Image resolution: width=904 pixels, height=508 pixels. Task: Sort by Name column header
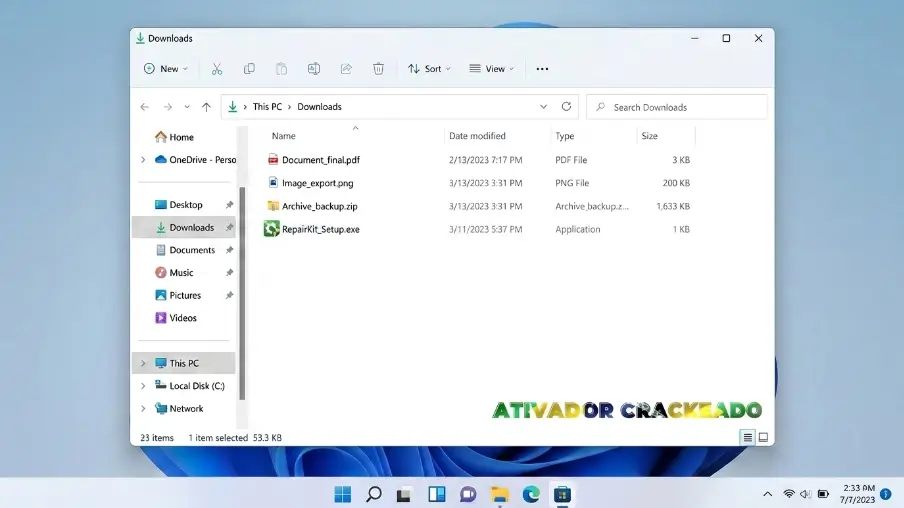(284, 136)
